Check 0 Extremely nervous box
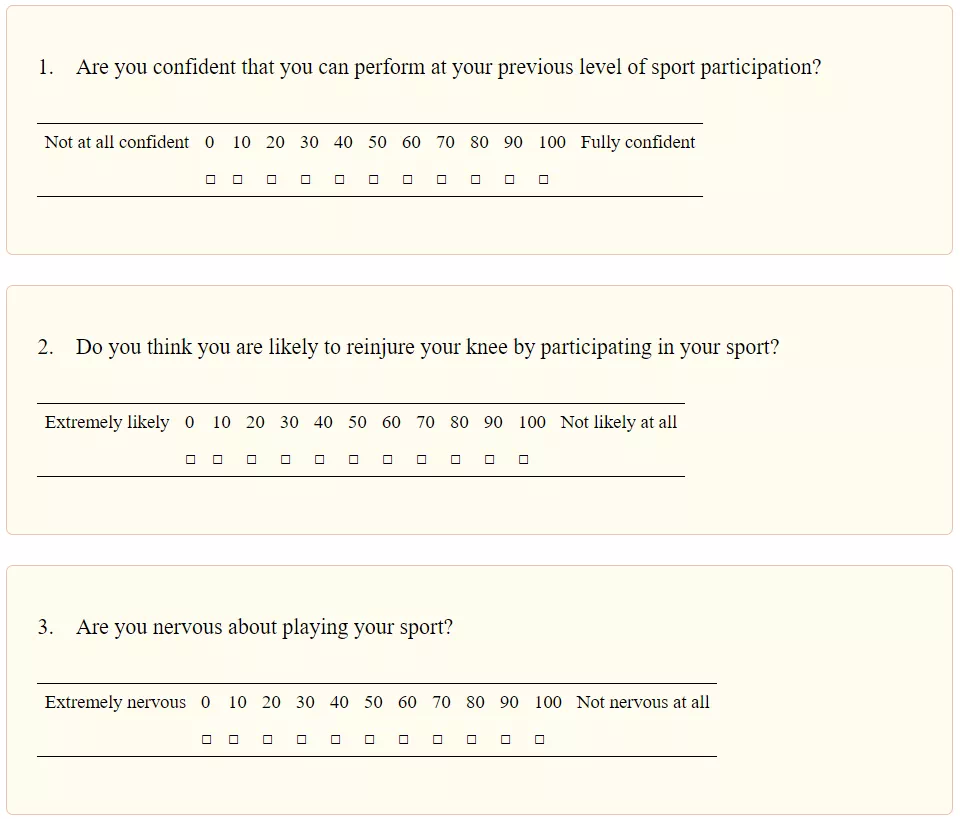 click(206, 740)
